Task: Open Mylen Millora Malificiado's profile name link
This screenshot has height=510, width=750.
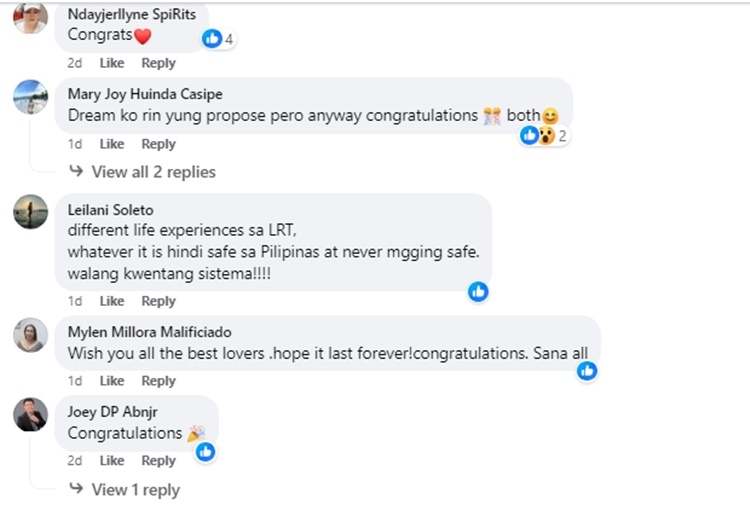Action: (x=150, y=332)
